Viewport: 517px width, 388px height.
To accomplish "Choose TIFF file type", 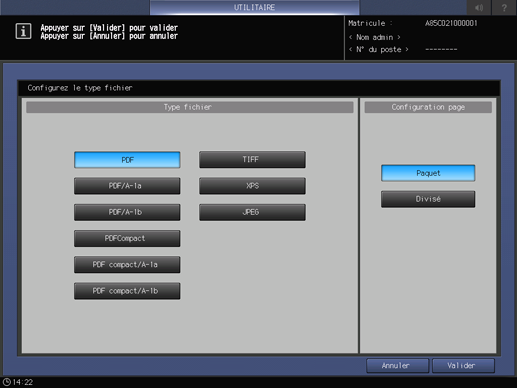I will [x=252, y=160].
